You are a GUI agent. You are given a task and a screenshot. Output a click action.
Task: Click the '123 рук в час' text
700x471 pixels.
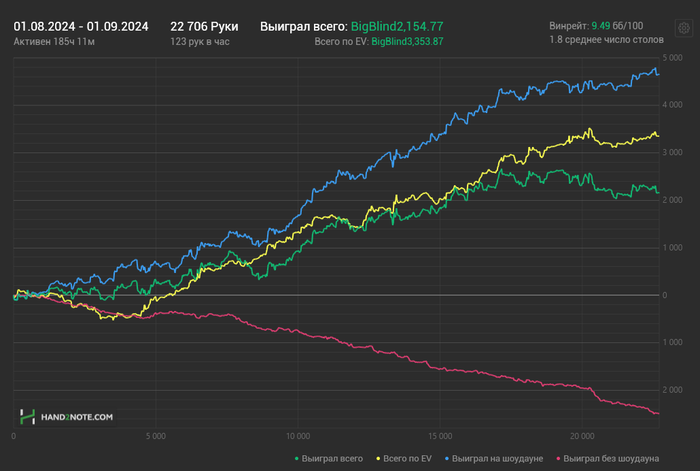200,42
